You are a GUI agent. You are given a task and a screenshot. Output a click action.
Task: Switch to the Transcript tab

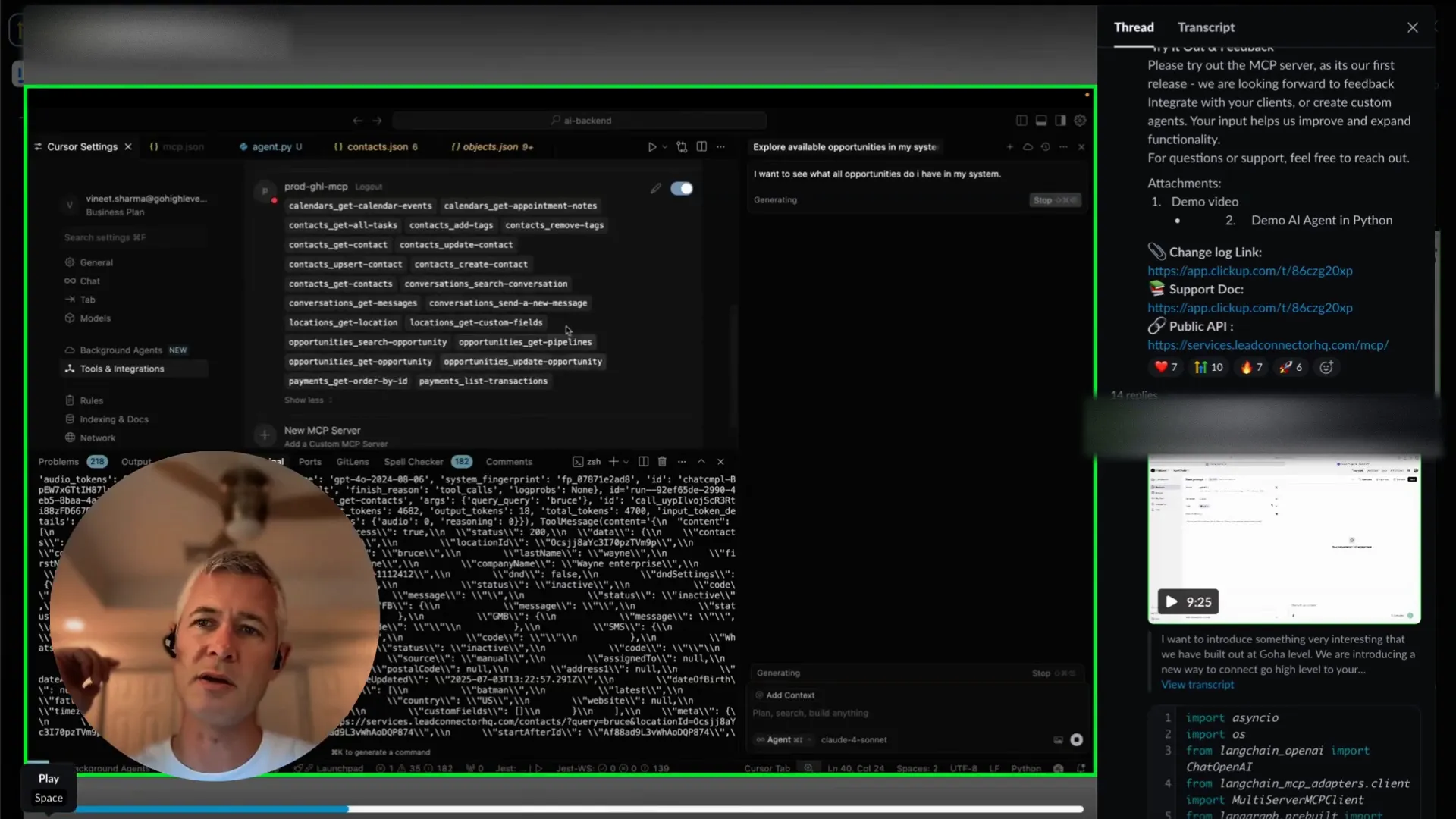1206,27
